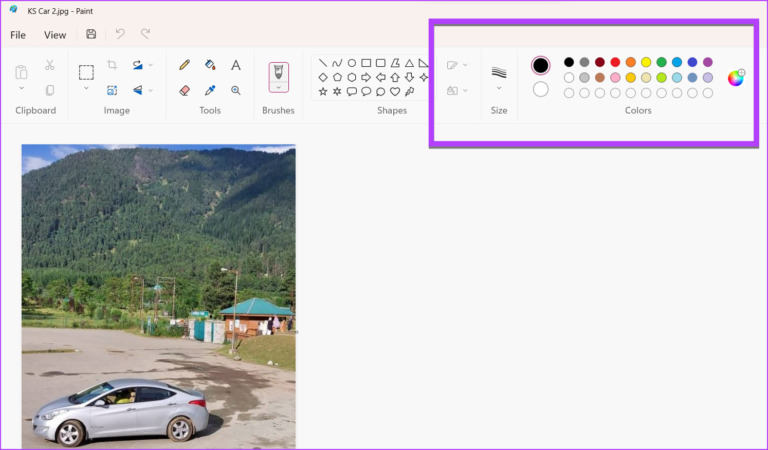The width and height of the screenshot is (768, 450).
Task: Pick the Triangle shape
Action: pyautogui.click(x=409, y=63)
